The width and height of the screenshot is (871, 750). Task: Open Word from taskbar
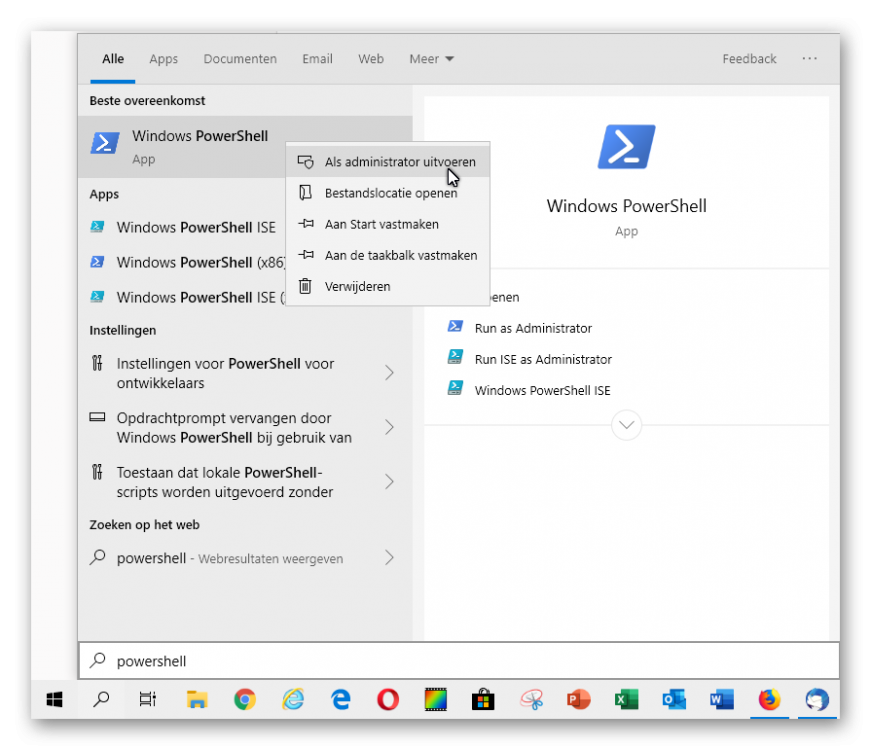click(722, 699)
